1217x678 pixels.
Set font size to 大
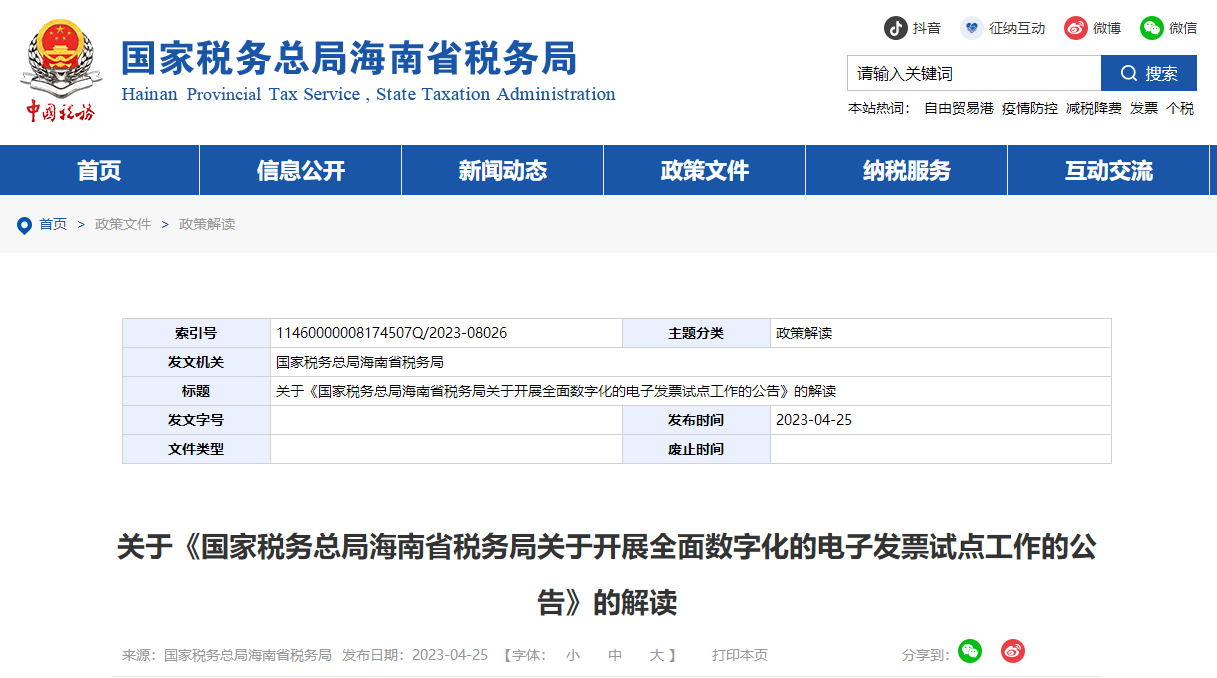(657, 655)
